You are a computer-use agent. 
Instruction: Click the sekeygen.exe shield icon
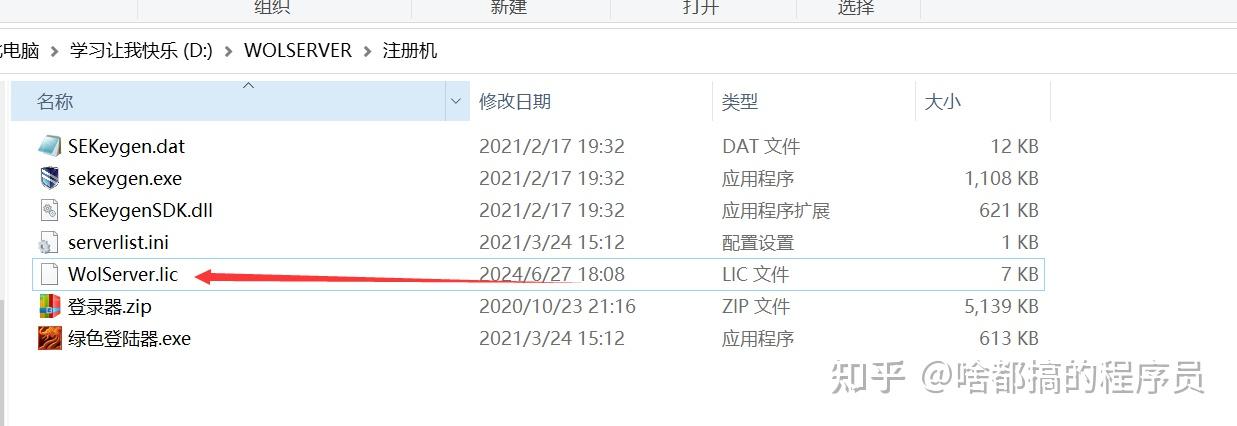(x=50, y=178)
